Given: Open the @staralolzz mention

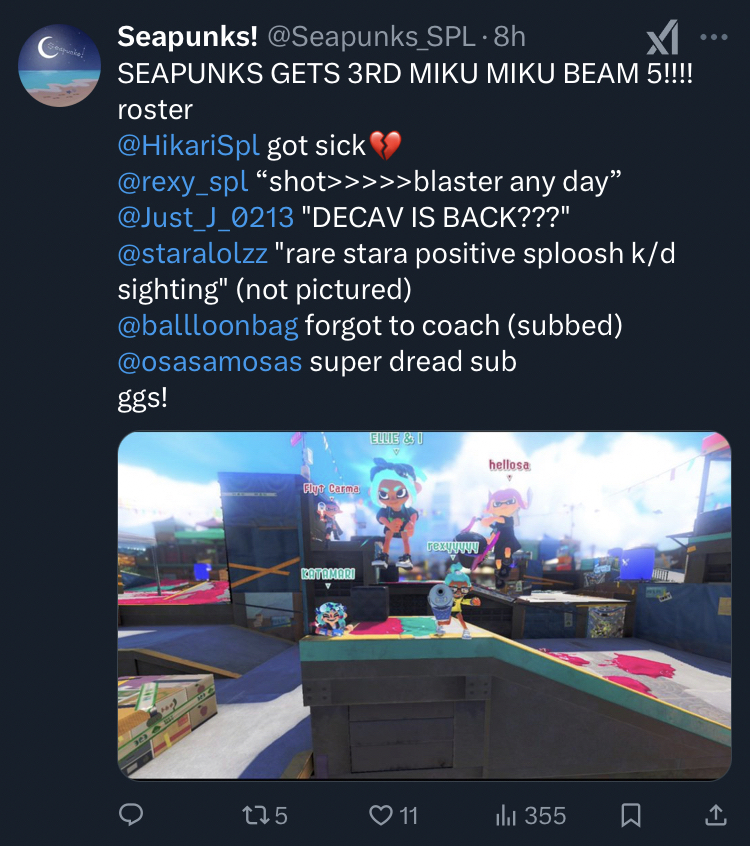Looking at the screenshot, I should pos(193,254).
